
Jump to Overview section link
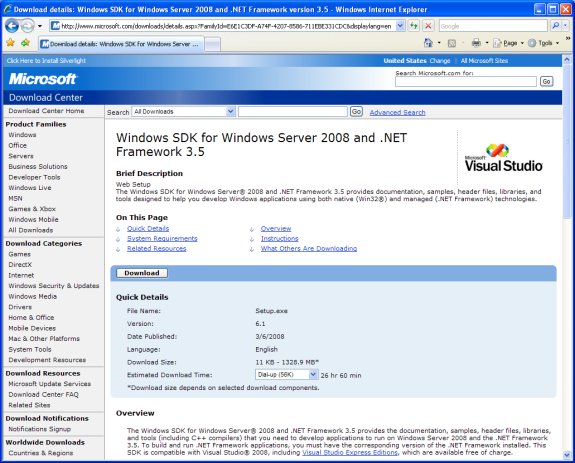tap(276, 229)
